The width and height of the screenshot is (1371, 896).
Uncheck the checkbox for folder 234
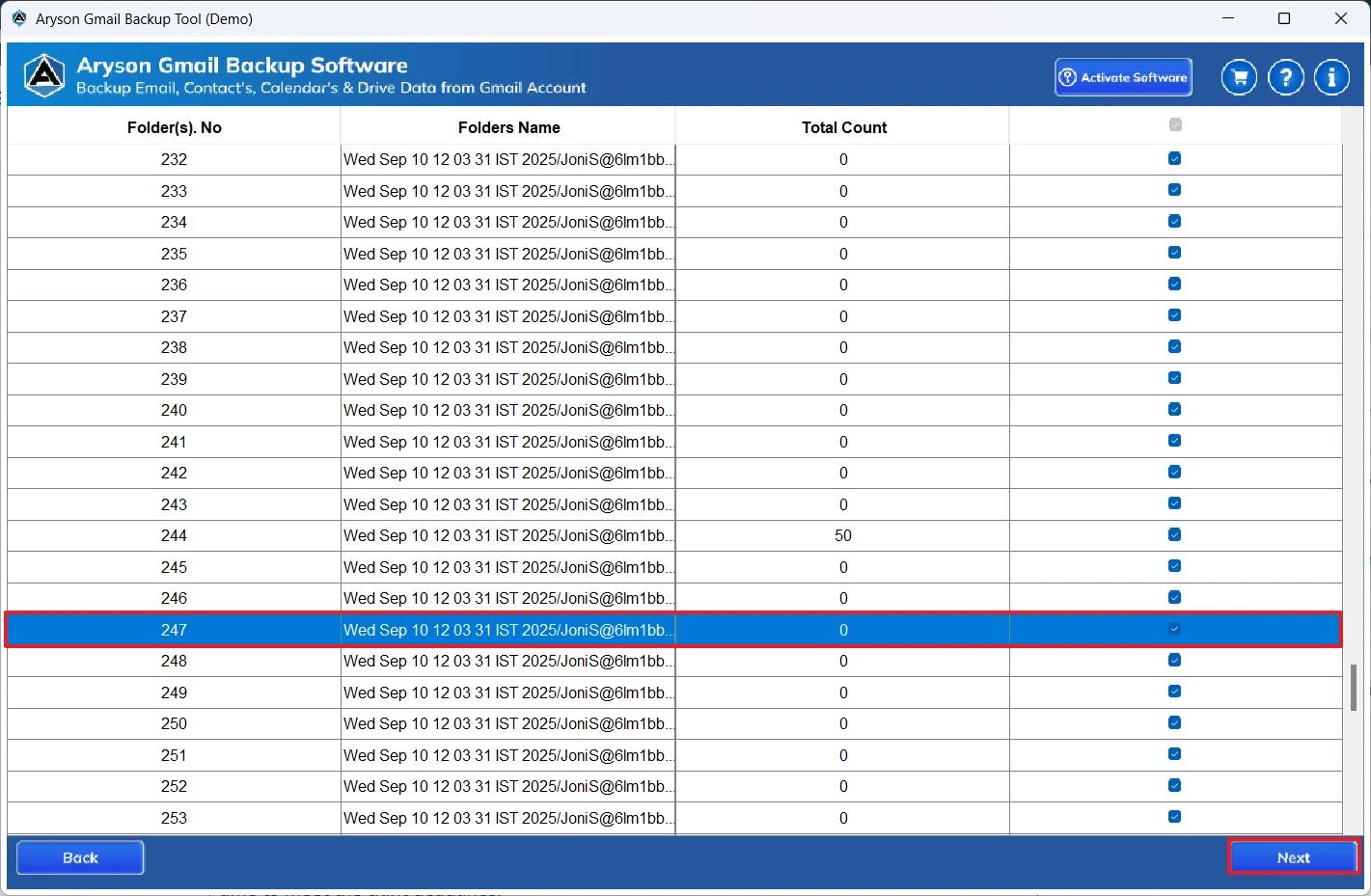pos(1174,221)
